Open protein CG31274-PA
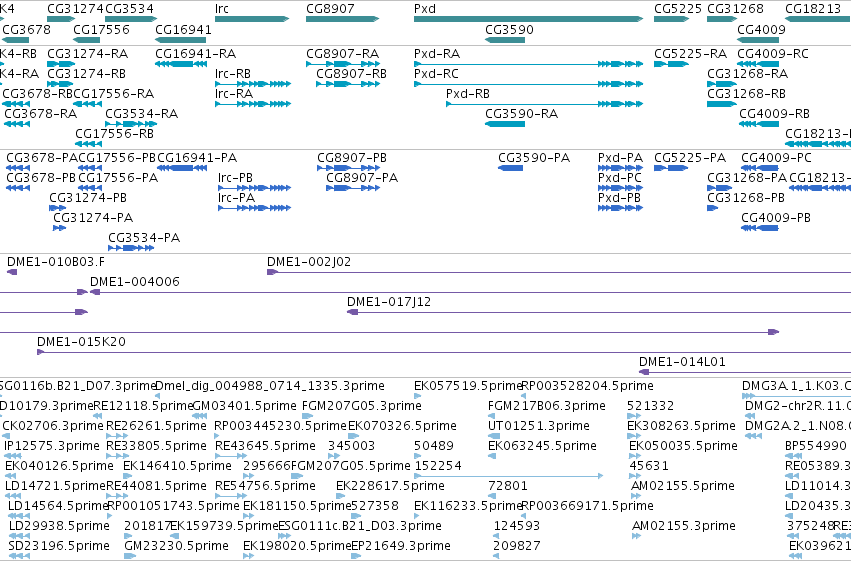851x561 pixels. pyautogui.click(x=93, y=218)
